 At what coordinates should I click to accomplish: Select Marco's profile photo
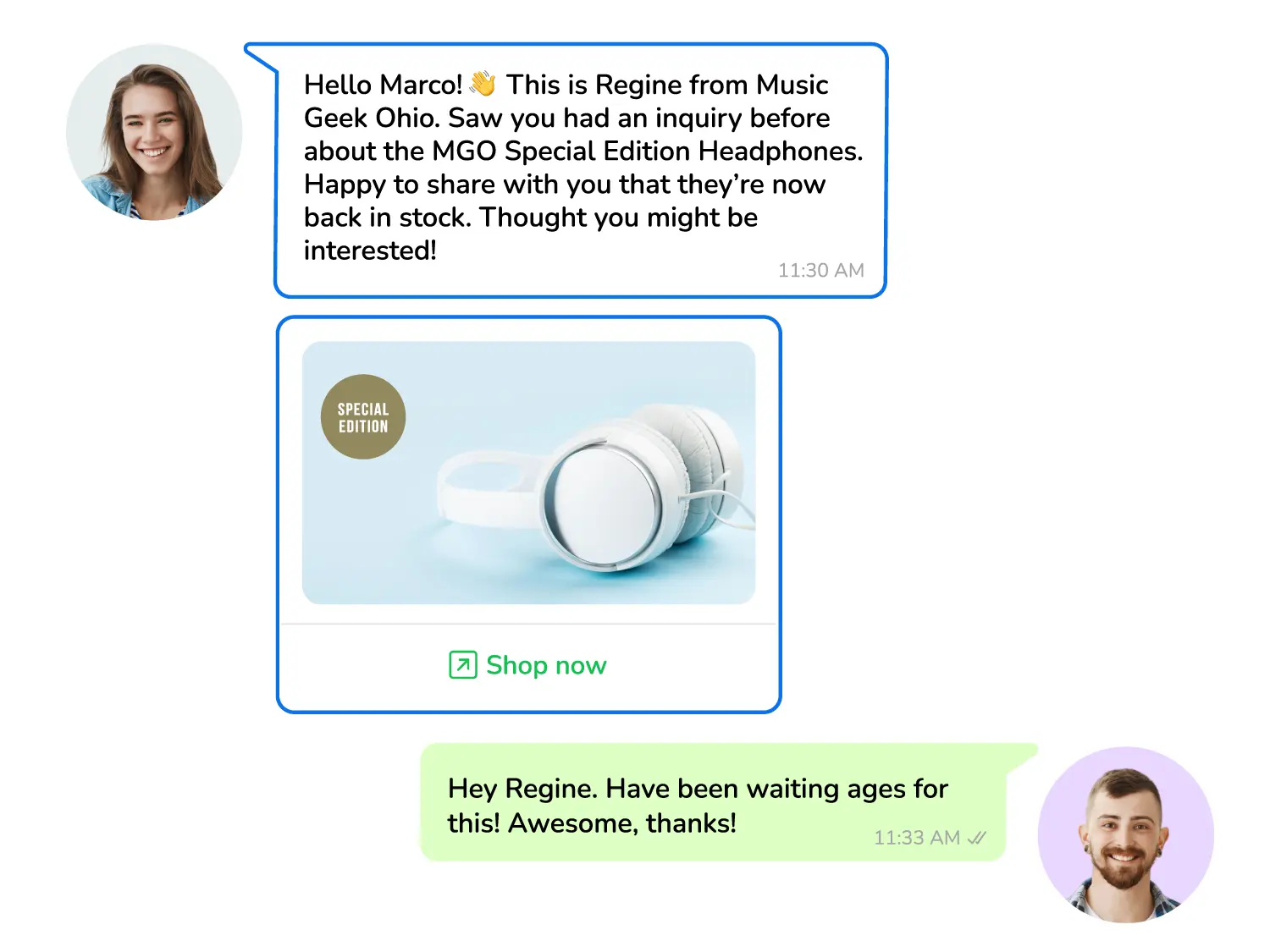[1126, 834]
